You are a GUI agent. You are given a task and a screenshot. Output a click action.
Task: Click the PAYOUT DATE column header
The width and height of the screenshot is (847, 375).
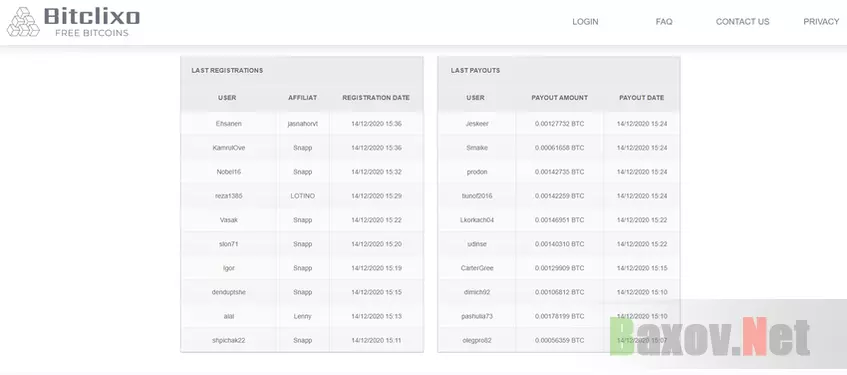coord(642,98)
